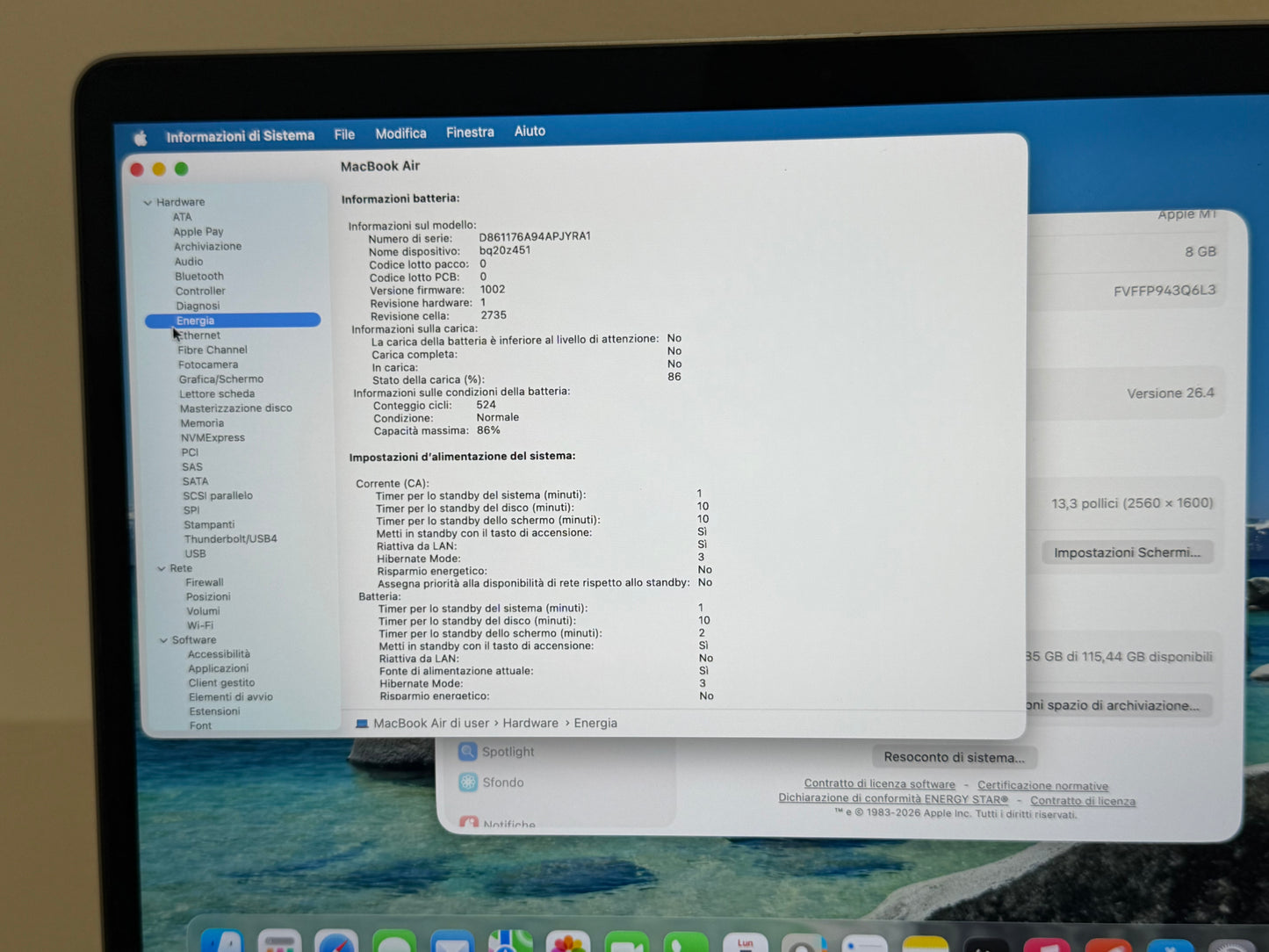Select Fotocamera in the sidebar

point(208,364)
